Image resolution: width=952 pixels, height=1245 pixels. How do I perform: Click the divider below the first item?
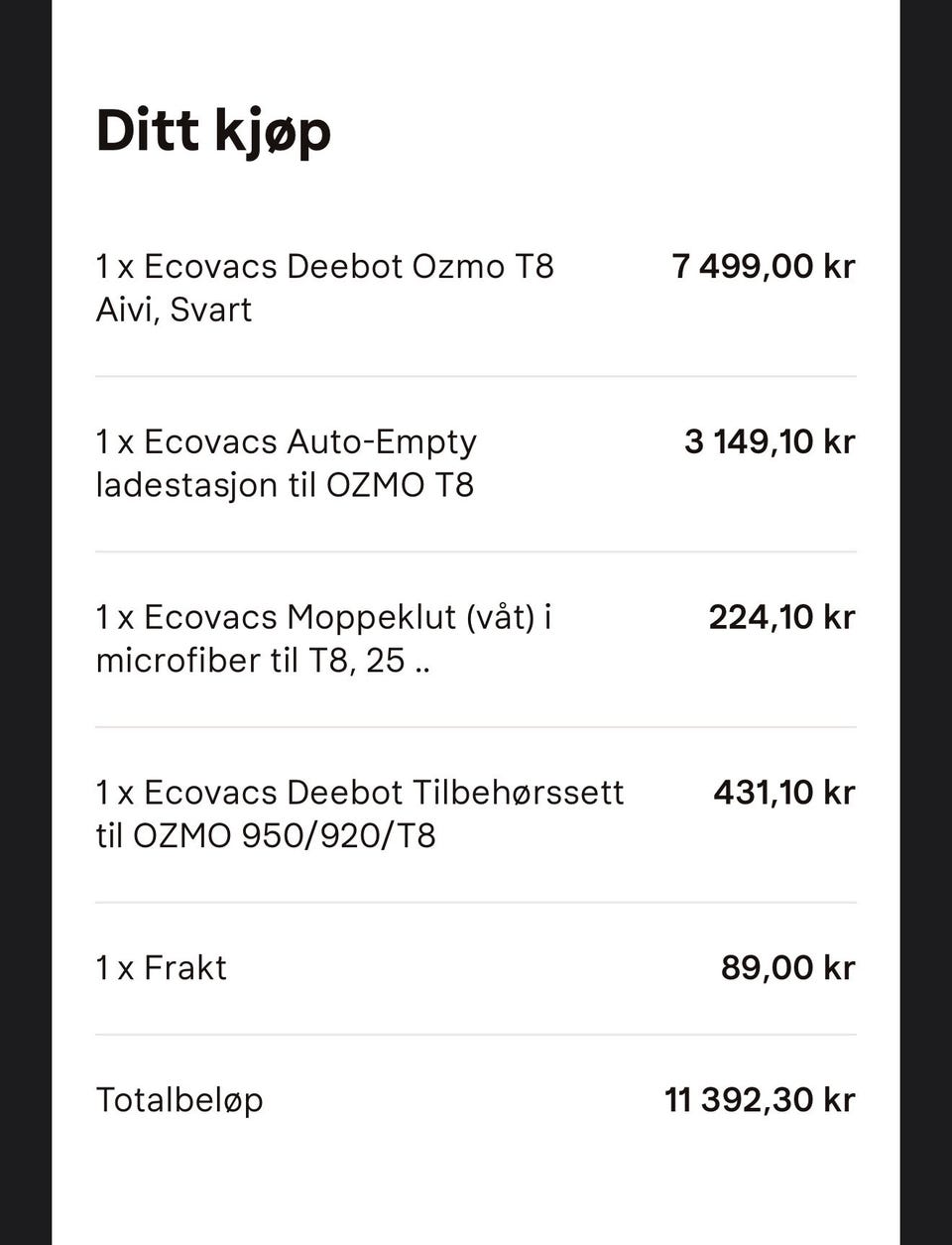click(476, 376)
